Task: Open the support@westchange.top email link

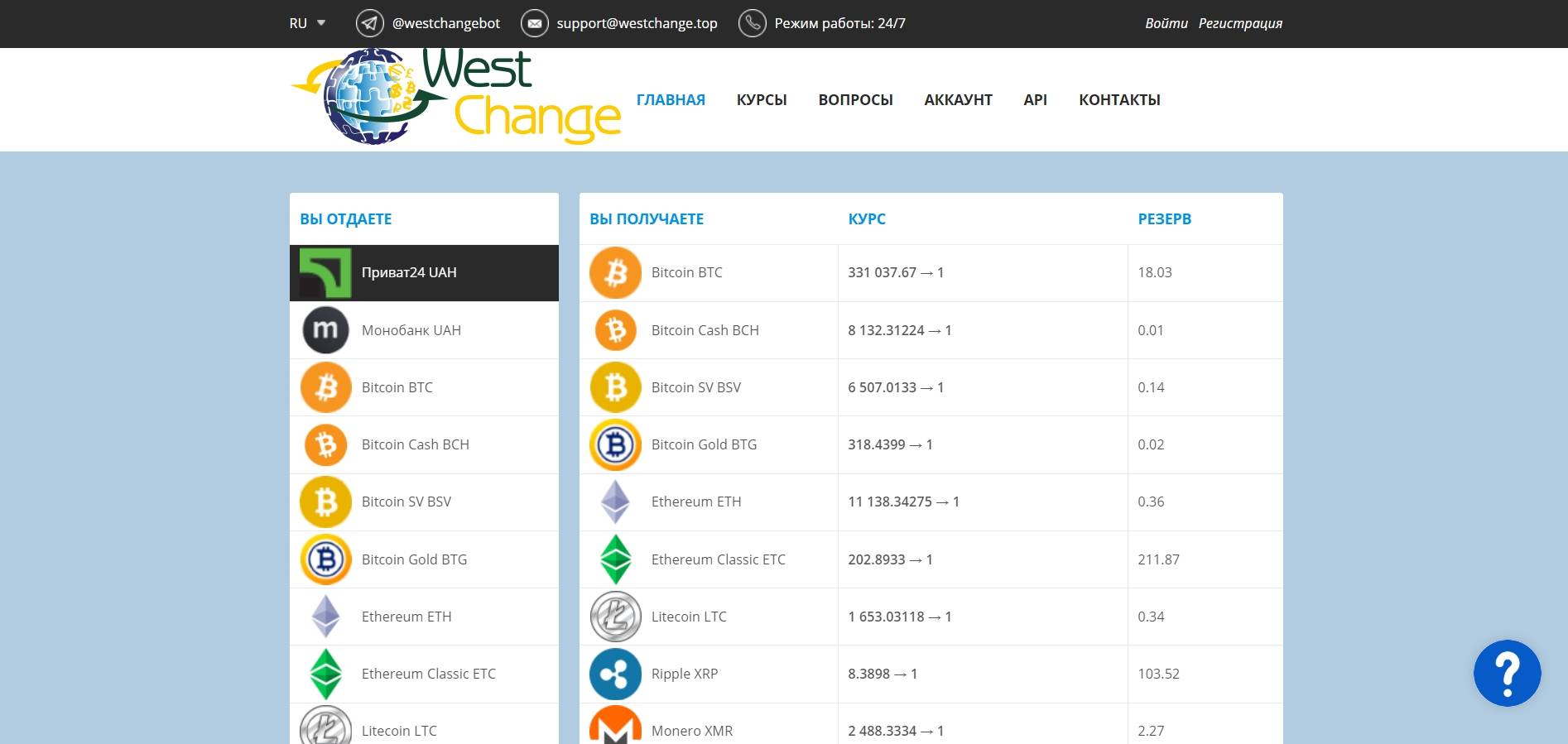Action: [637, 23]
